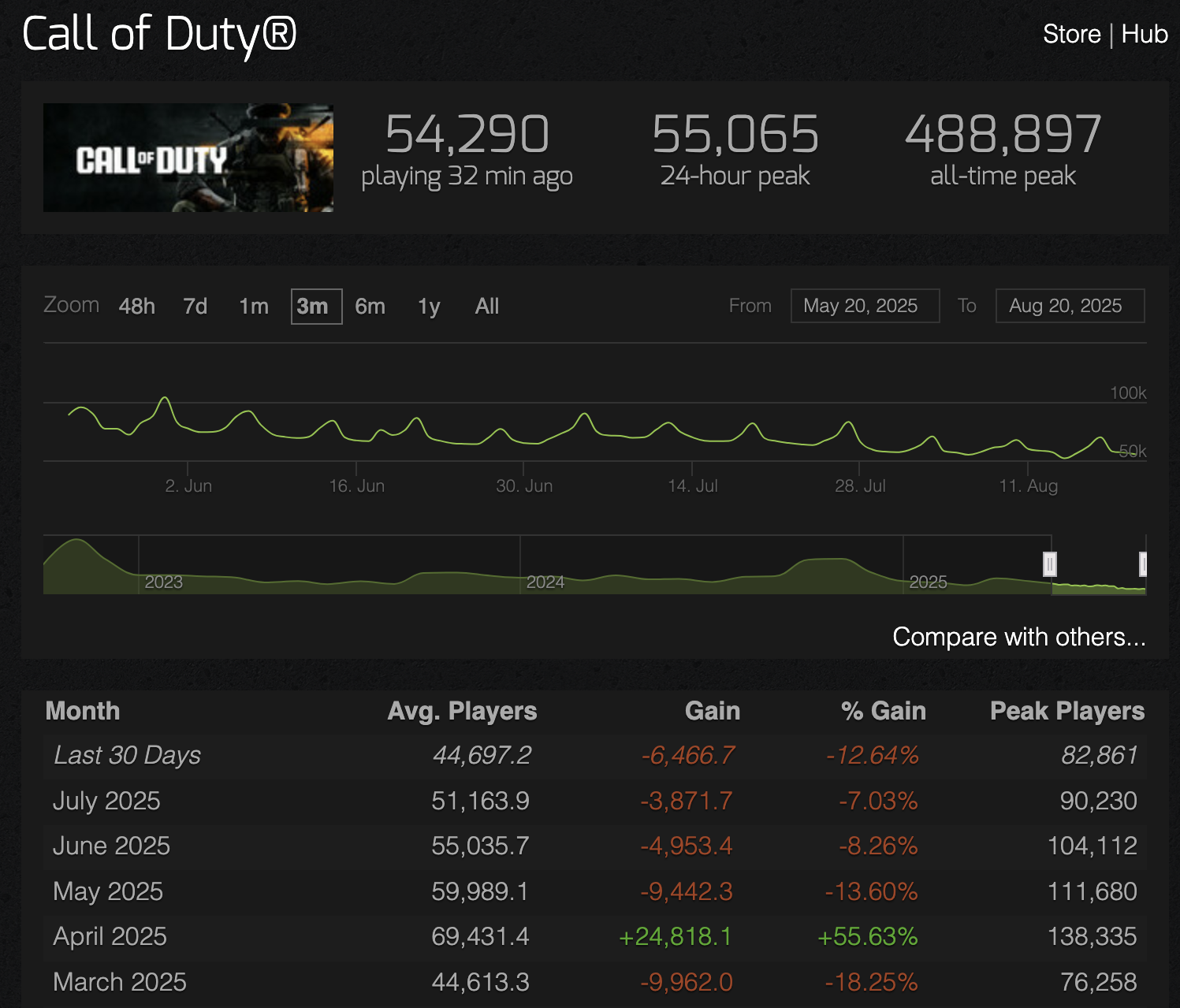Click peak players value 90,230
Screen dimensions: 1180x1008
[1099, 802]
